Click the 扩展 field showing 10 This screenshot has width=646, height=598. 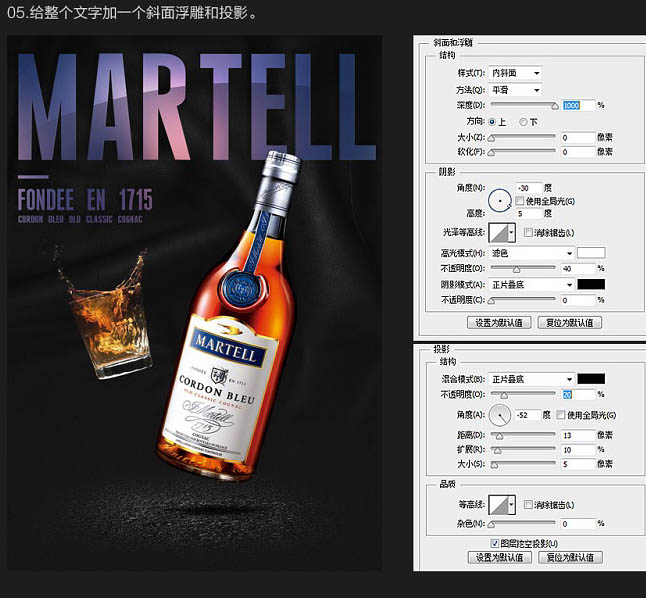pos(578,450)
